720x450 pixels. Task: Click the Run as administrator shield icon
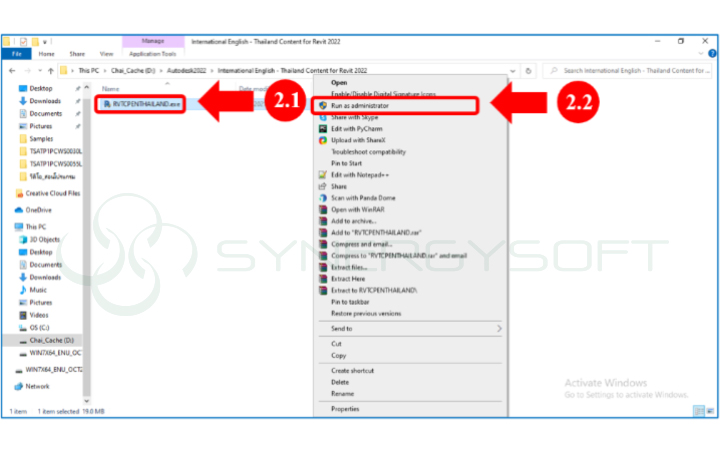coord(323,104)
